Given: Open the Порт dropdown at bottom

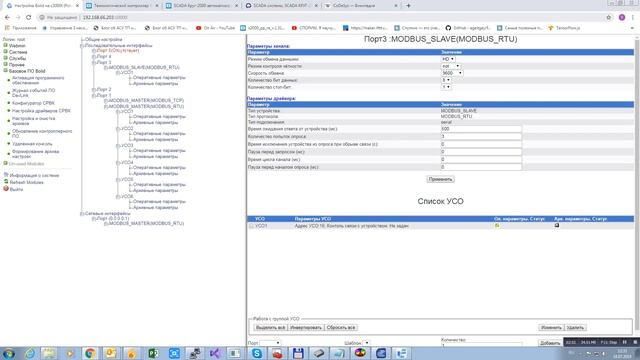Looking at the screenshot, I should pyautogui.click(x=270, y=343).
